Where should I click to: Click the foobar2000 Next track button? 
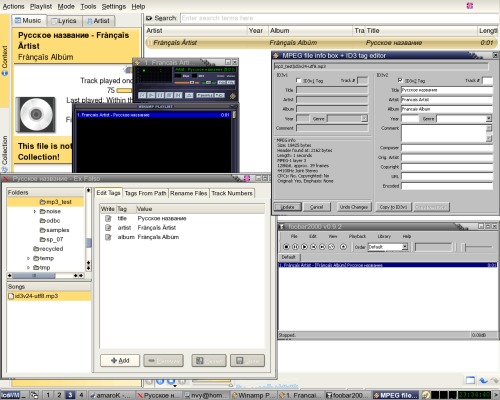pos(322,247)
